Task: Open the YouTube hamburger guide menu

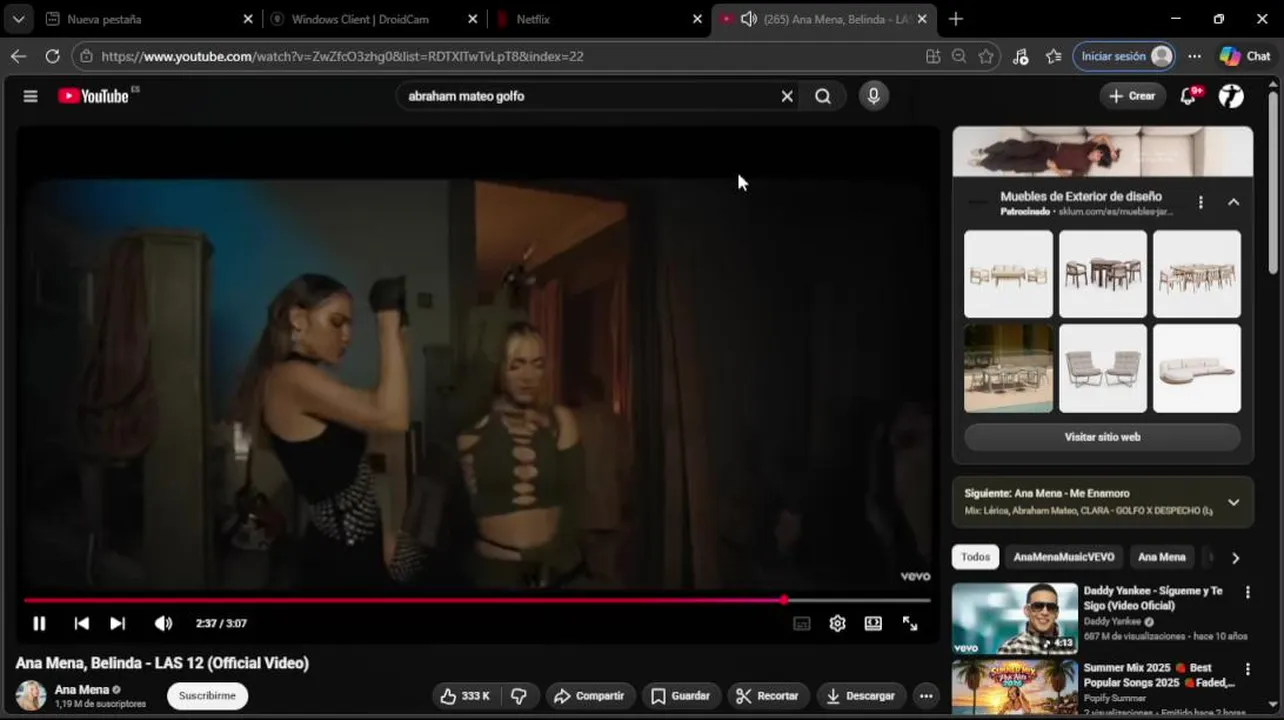Action: pyautogui.click(x=30, y=96)
